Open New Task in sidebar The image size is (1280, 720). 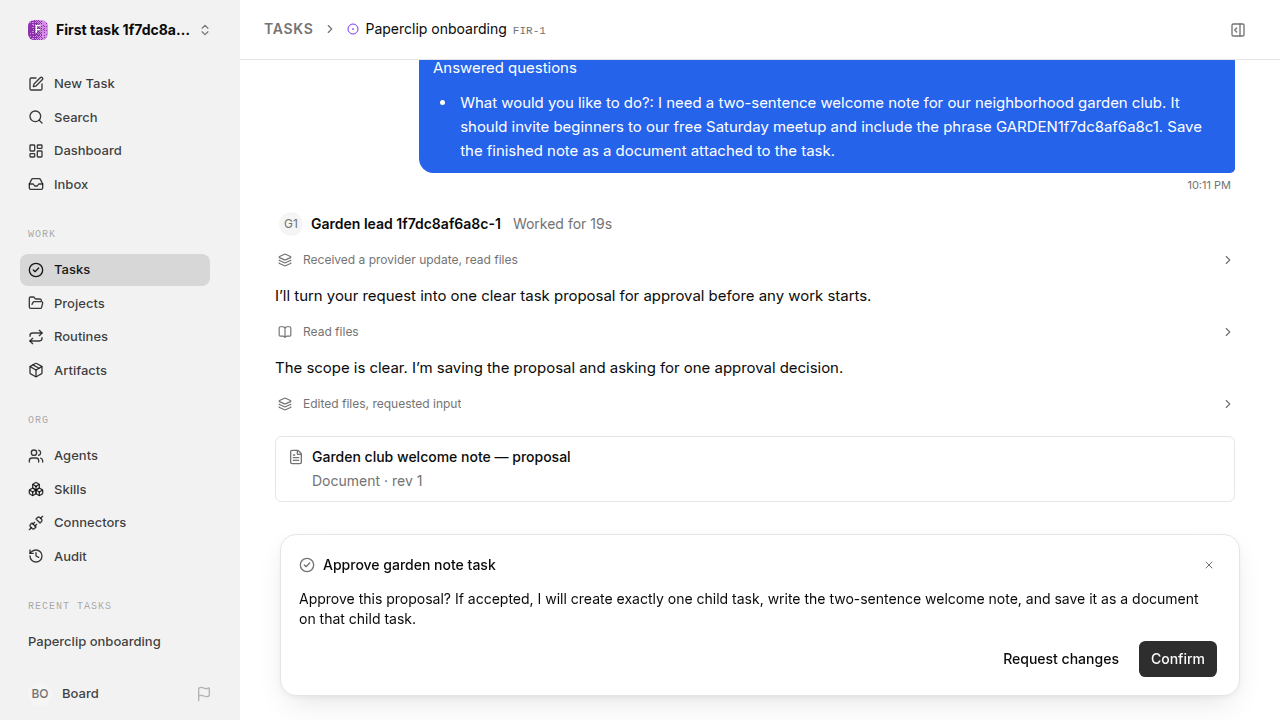pos(115,84)
